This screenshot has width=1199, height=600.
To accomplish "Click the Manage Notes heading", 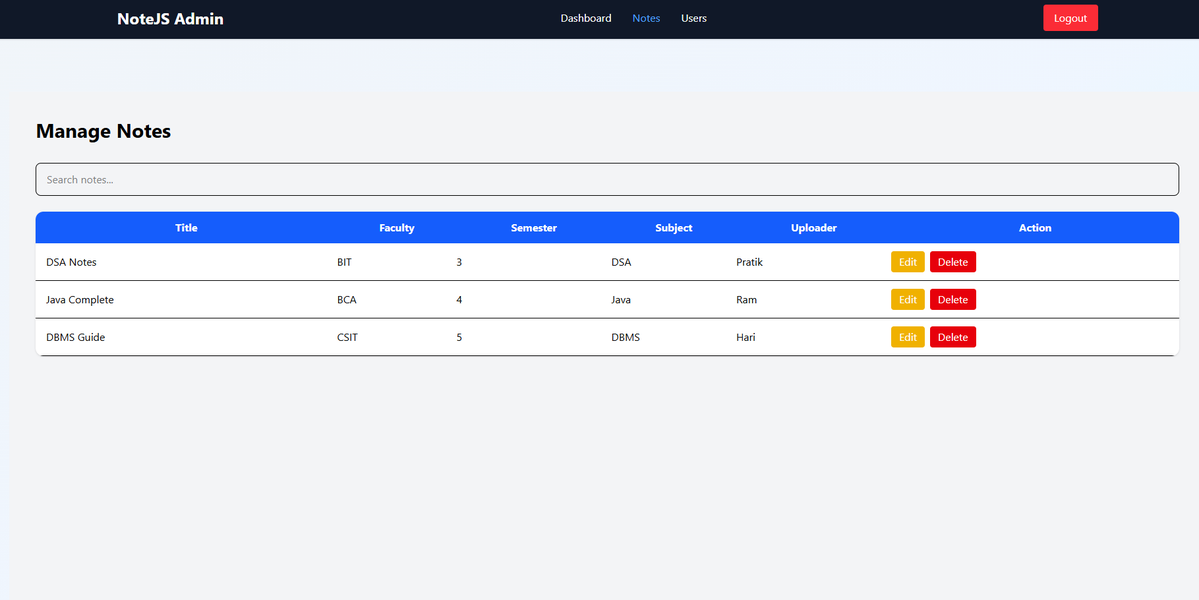I will coord(103,131).
